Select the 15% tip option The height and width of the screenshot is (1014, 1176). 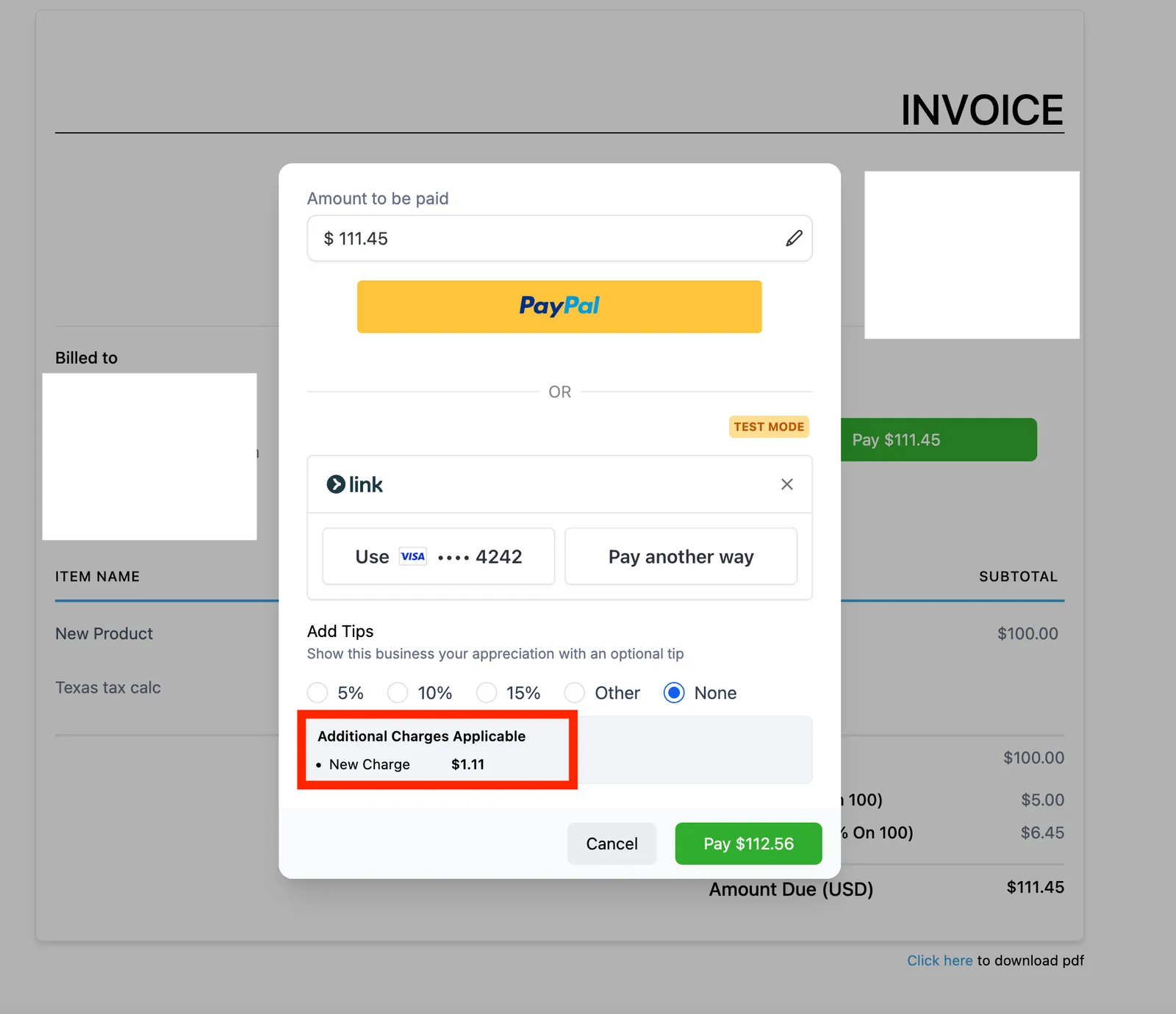pos(487,693)
